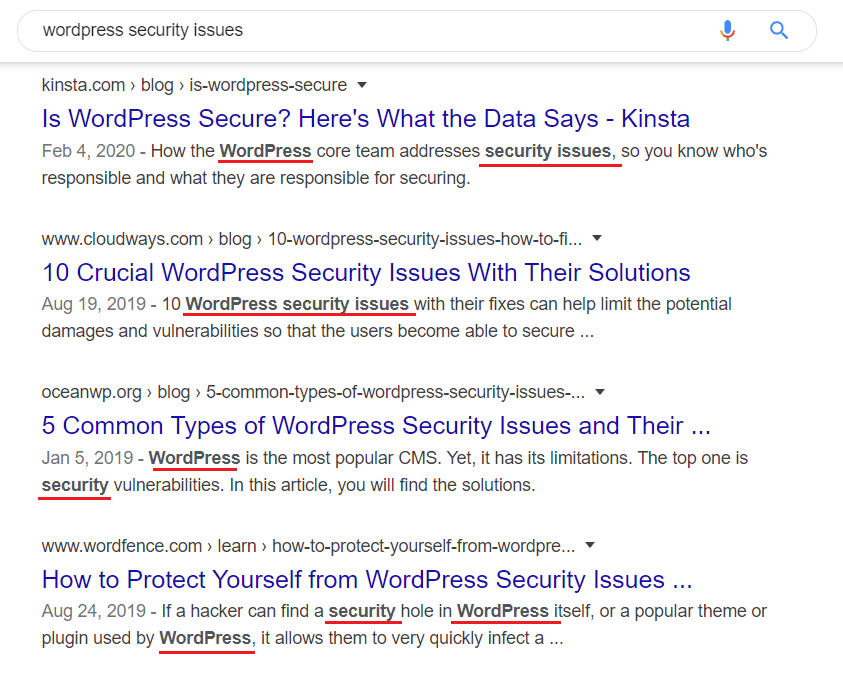843x689 pixels.
Task: Click underlined 'WordPress security issues' in the Cloudways snippet
Action: coord(297,304)
